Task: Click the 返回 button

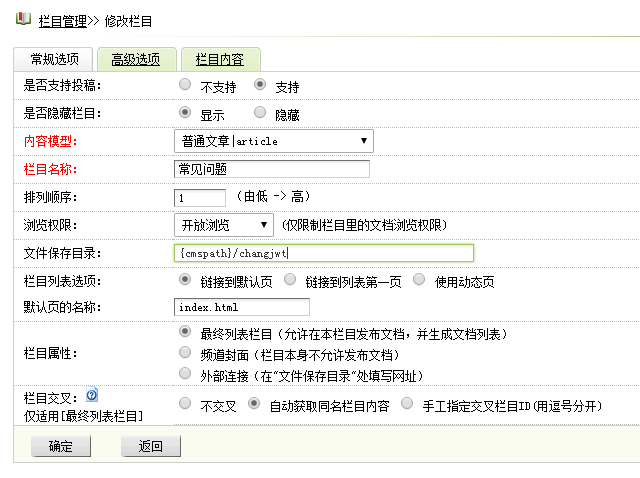Action: pos(150,446)
